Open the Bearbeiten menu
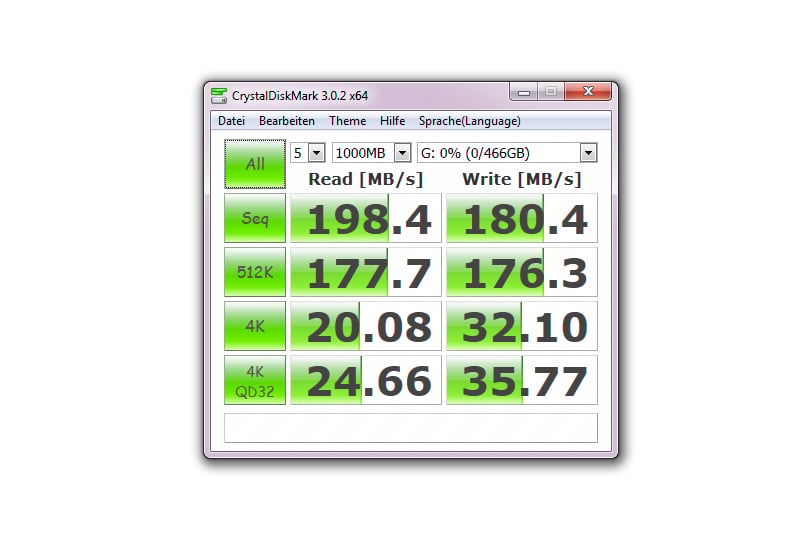The image size is (800, 550). (287, 121)
